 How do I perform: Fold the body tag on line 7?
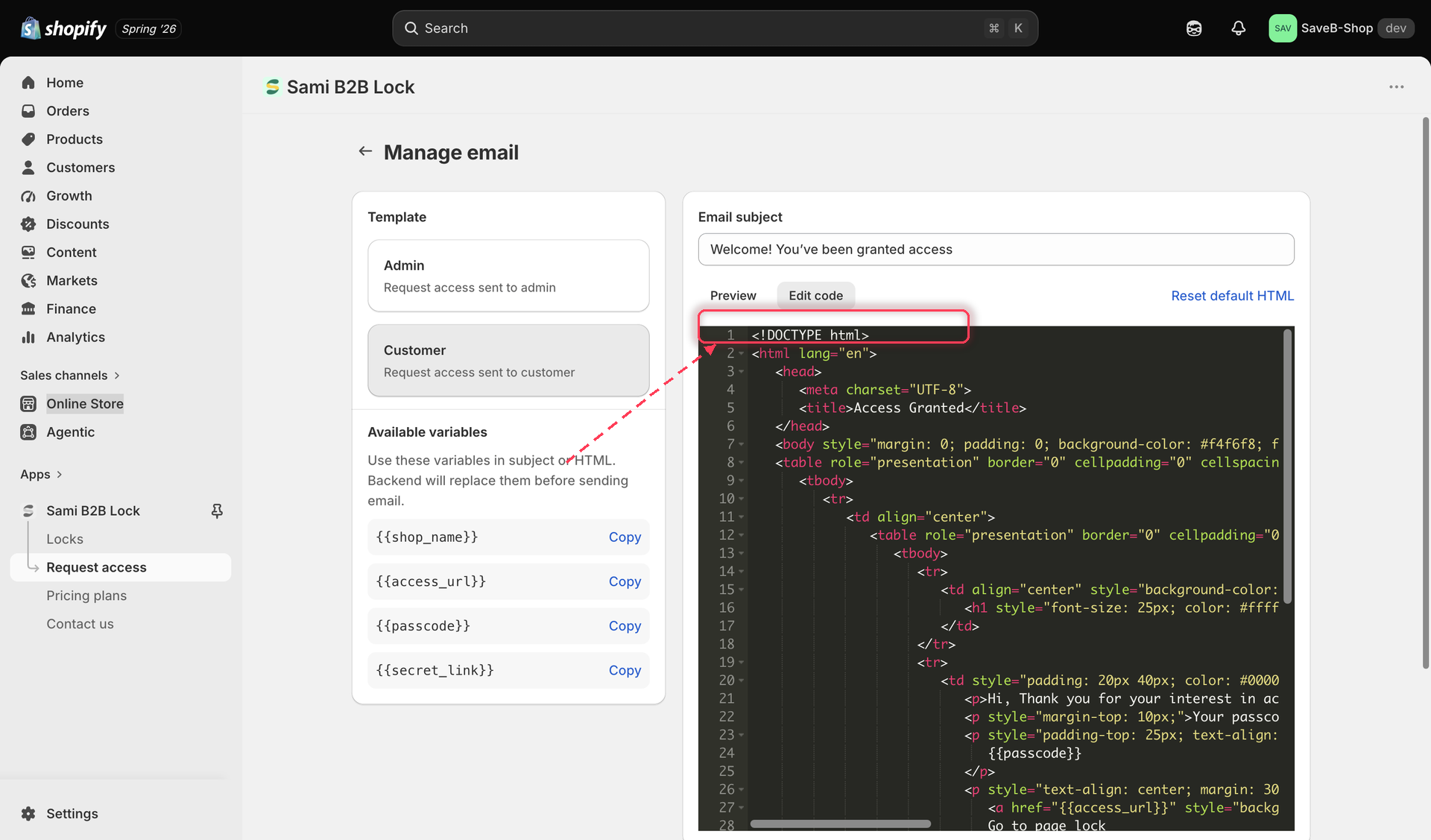pos(742,445)
